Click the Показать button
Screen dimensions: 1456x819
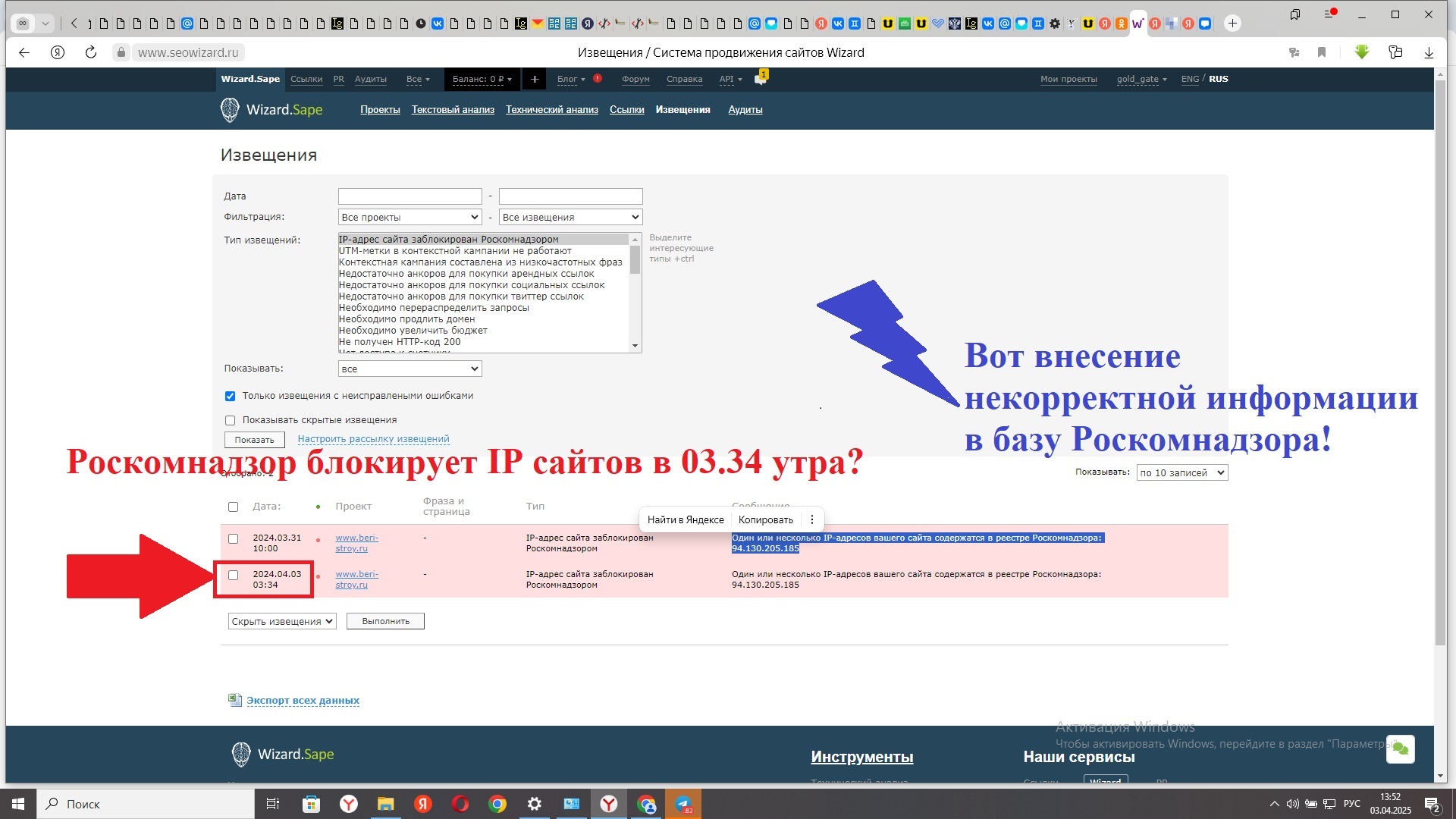tap(254, 440)
